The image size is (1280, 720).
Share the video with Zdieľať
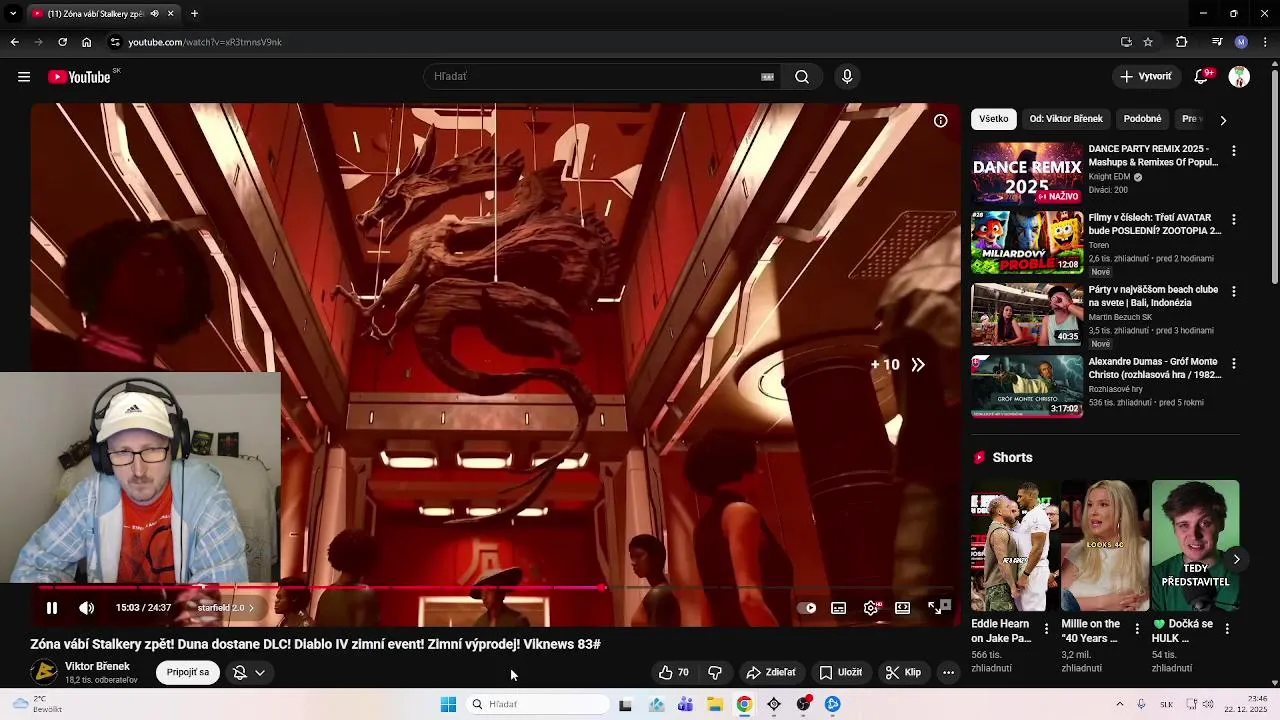771,672
